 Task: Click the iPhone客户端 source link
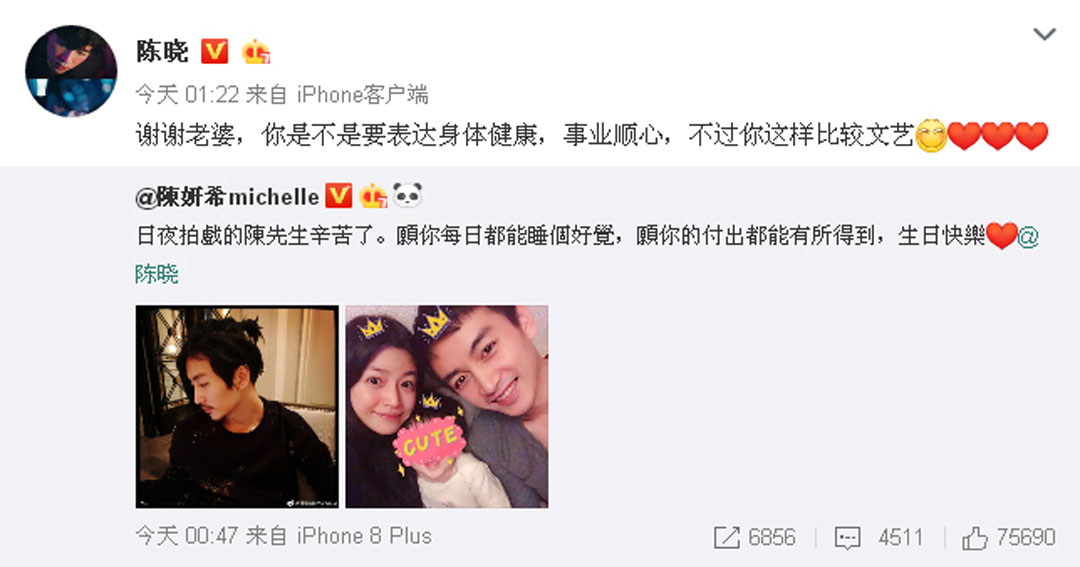coord(362,94)
